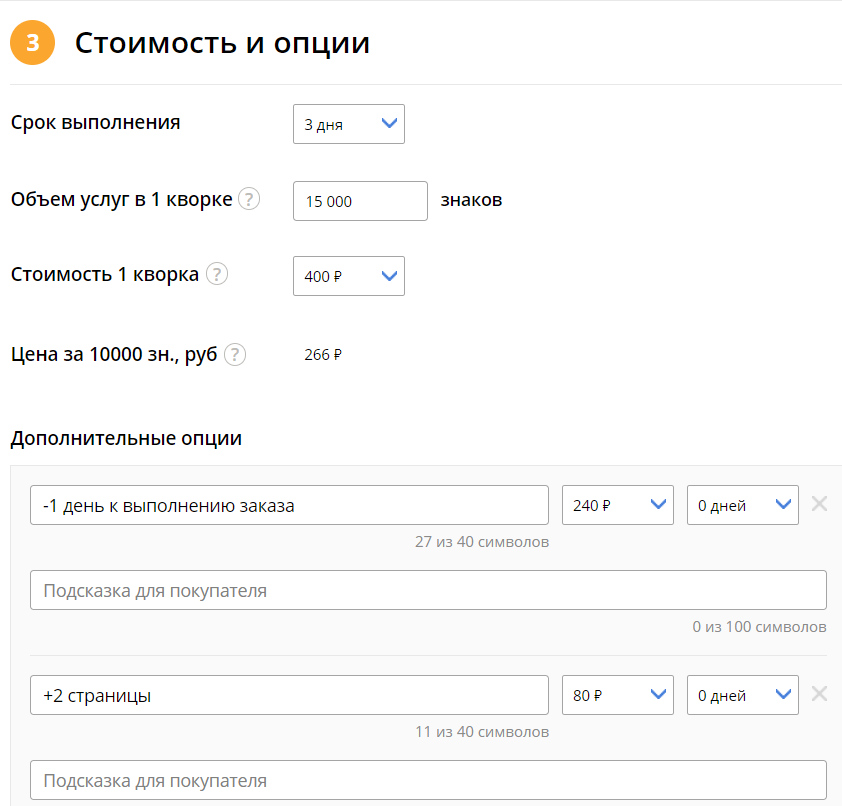Image resolution: width=842 pixels, height=806 pixels.
Task: Open the Стоимость 1 кворка '400 ₽' dropdown
Action: coord(349,276)
